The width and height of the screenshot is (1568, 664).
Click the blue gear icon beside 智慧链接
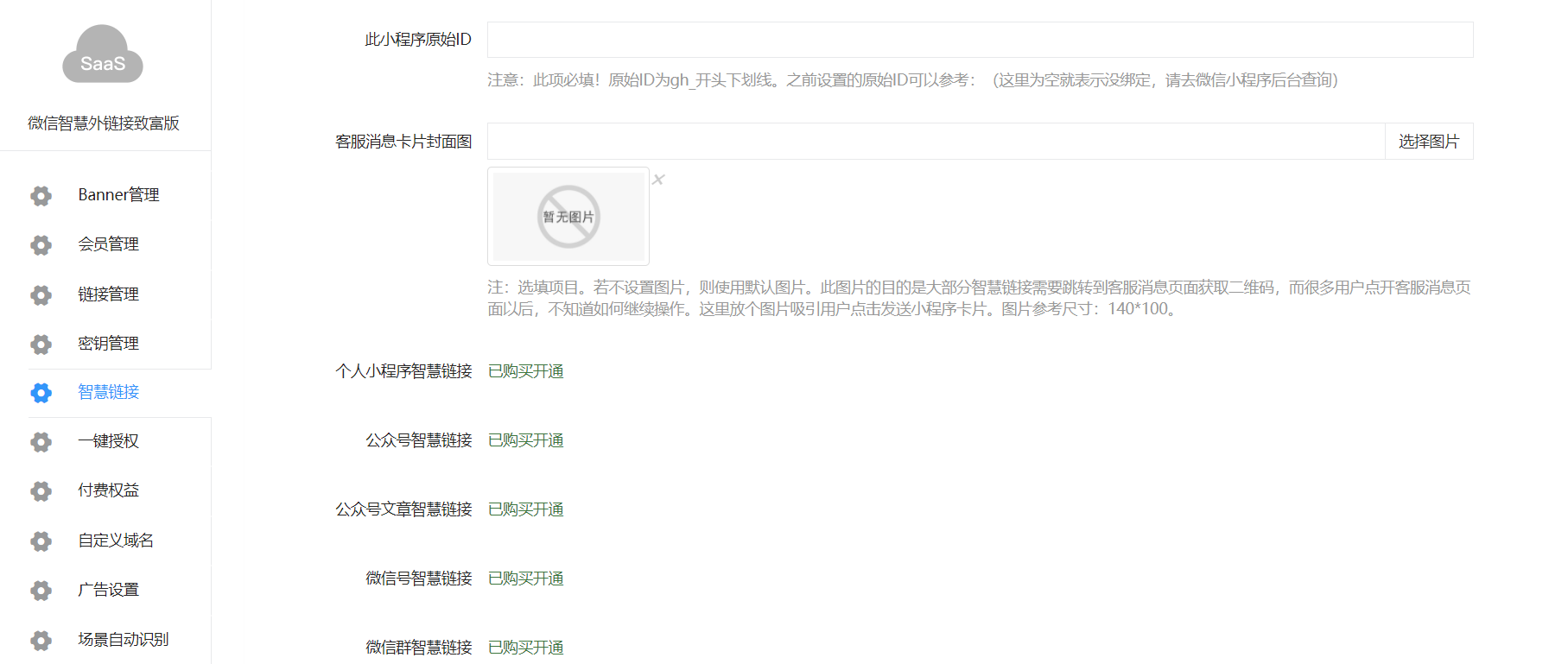(41, 393)
